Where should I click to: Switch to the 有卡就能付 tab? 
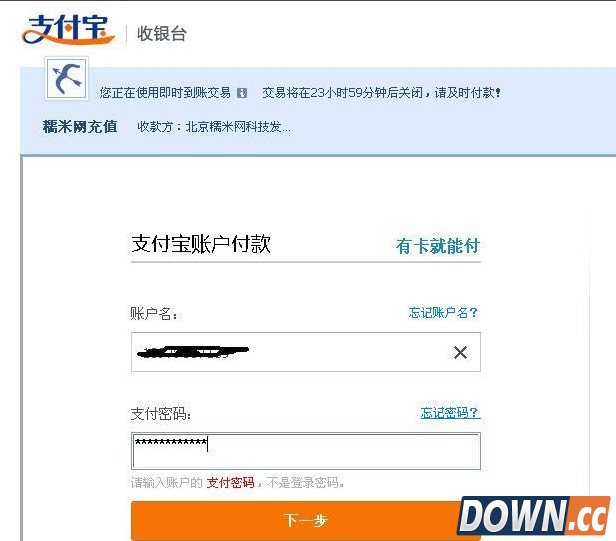[438, 246]
